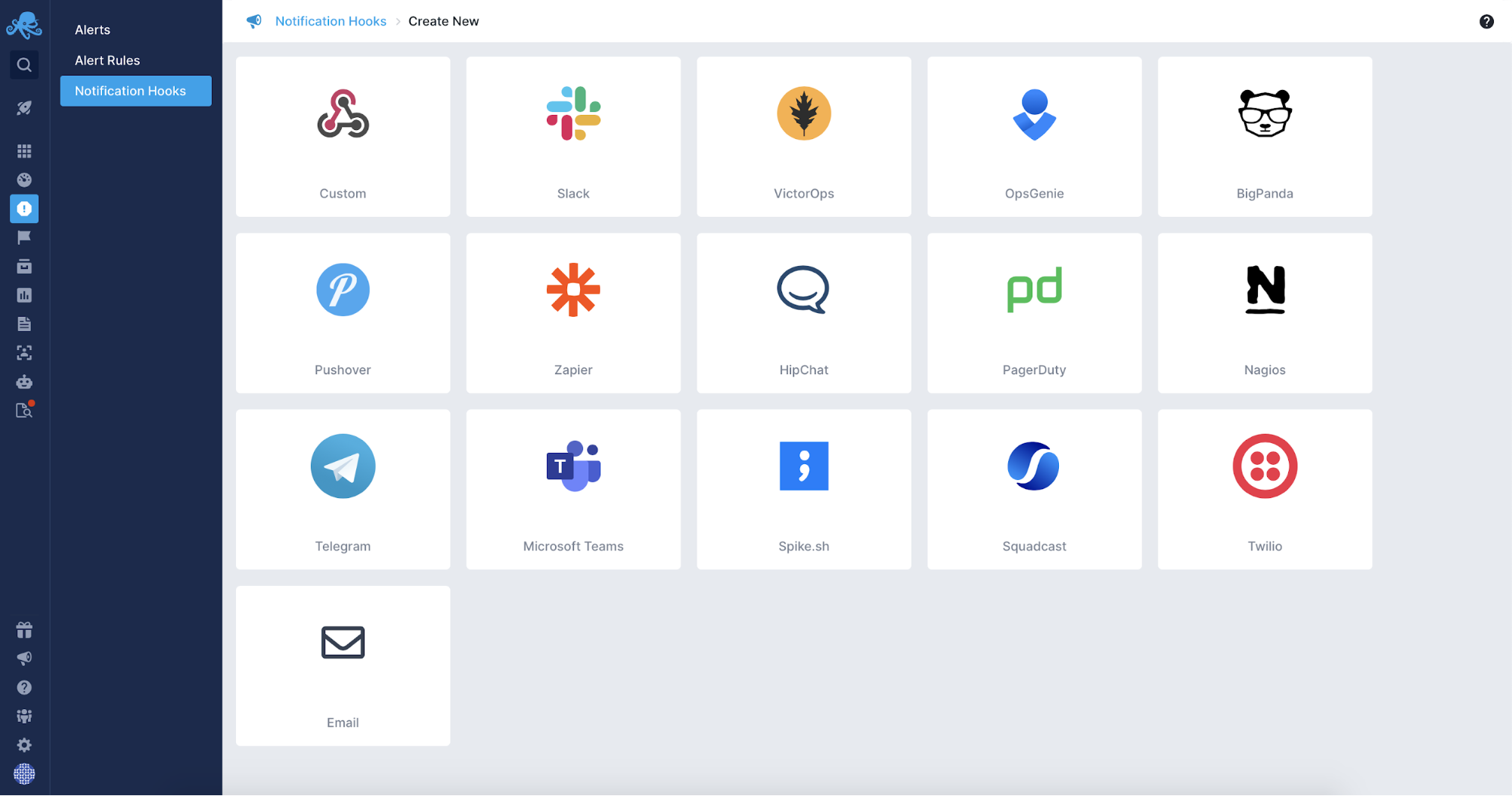1512x796 pixels.
Task: Open the robot icon in the sidebar
Action: click(24, 382)
